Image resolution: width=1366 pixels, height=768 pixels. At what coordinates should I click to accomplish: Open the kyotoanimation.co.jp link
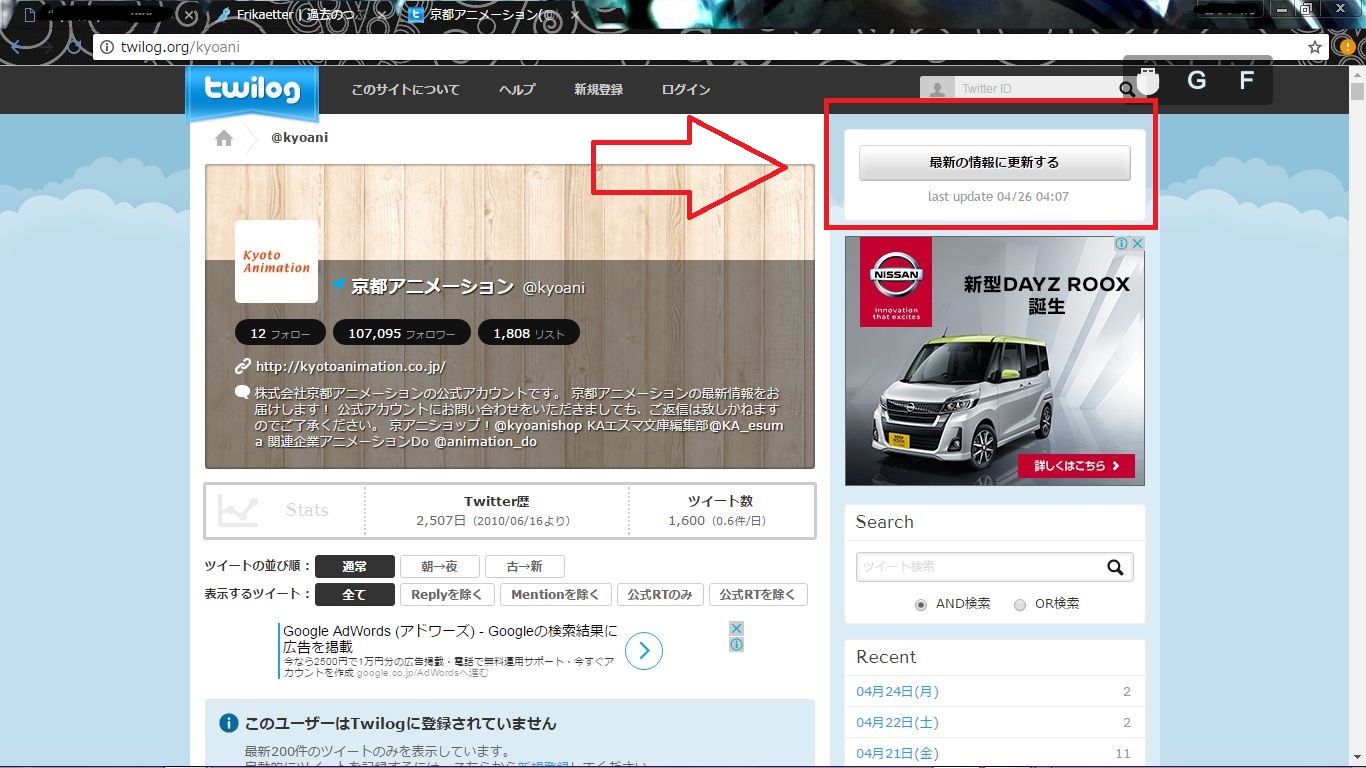pos(350,366)
